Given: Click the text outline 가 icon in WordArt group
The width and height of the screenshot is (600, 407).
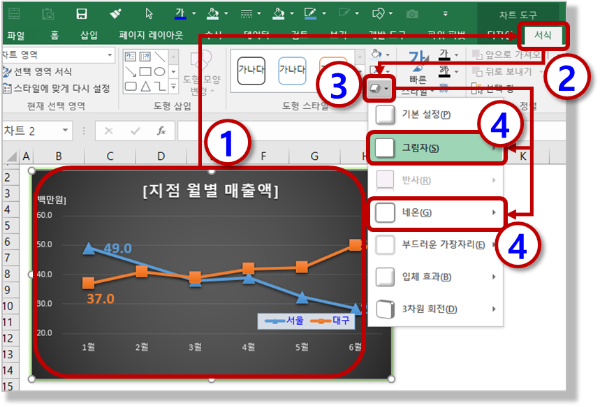Looking at the screenshot, I should 444,71.
